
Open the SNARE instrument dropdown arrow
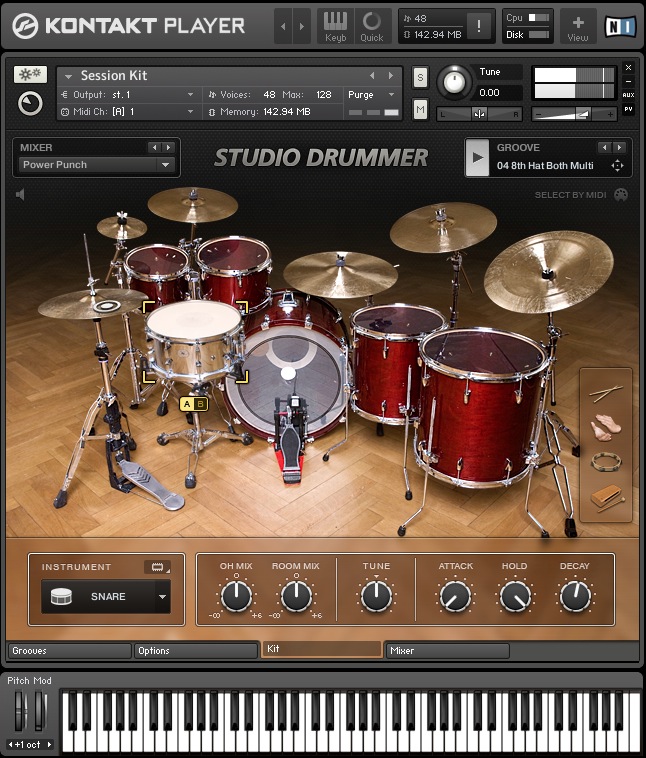[x=162, y=597]
